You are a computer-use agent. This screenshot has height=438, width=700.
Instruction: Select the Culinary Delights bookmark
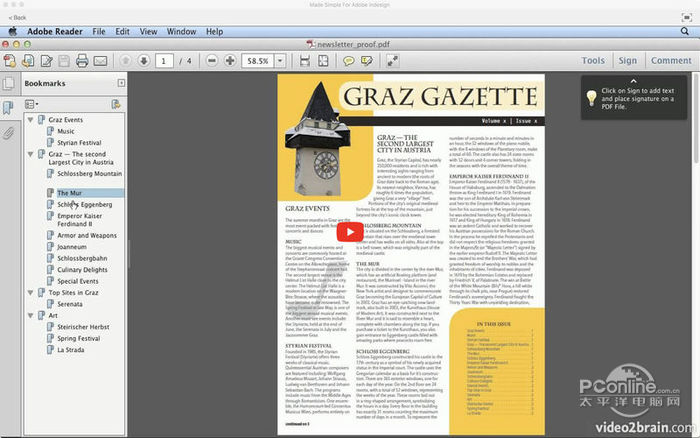tap(82, 270)
